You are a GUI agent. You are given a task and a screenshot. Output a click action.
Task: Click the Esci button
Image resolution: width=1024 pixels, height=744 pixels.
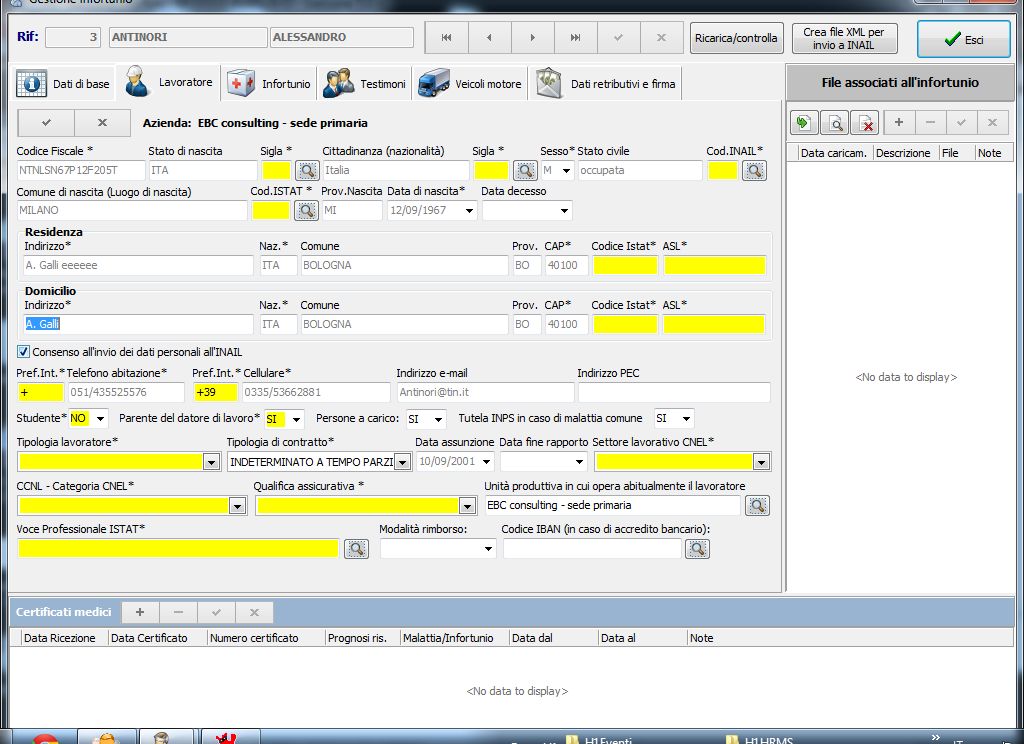click(x=963, y=39)
